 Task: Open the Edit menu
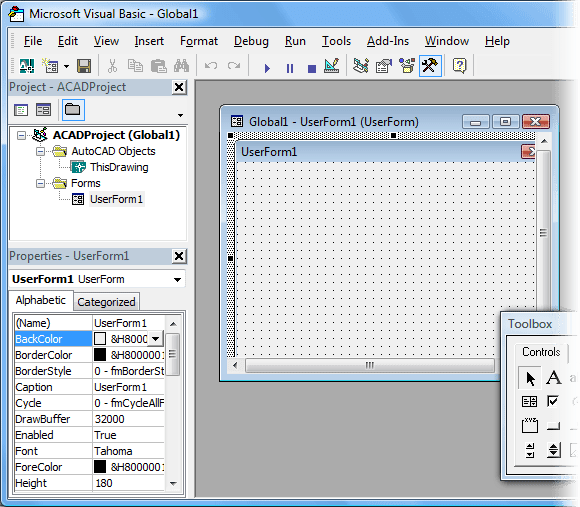68,41
